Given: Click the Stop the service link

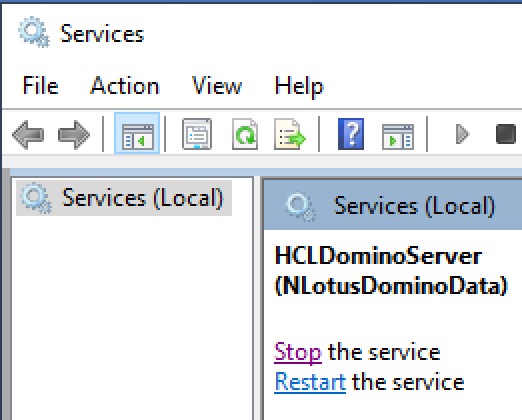Looking at the screenshot, I should point(298,352).
